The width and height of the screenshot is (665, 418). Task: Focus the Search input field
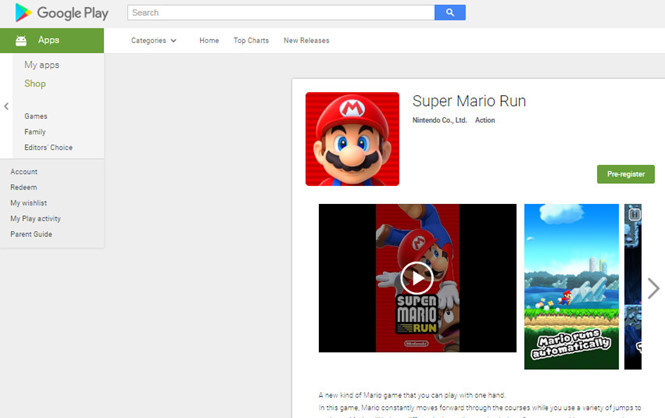[281, 13]
